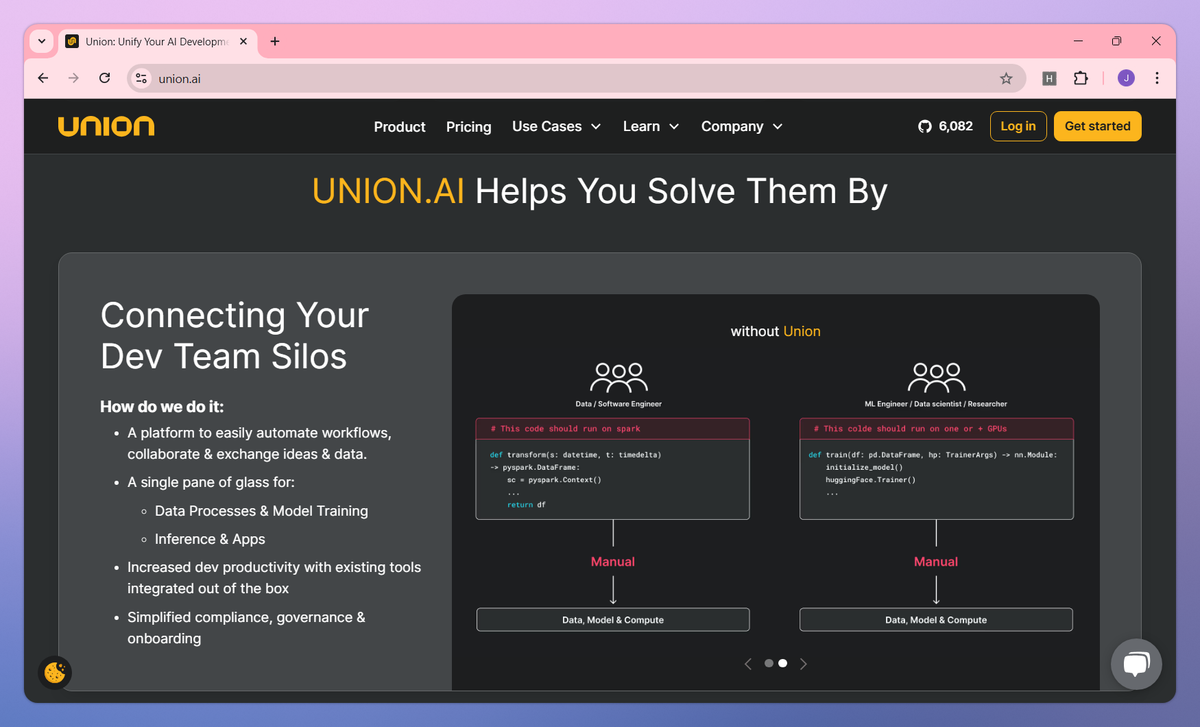Reload the page with the refresh icon
The image size is (1200, 727).
pos(104,77)
